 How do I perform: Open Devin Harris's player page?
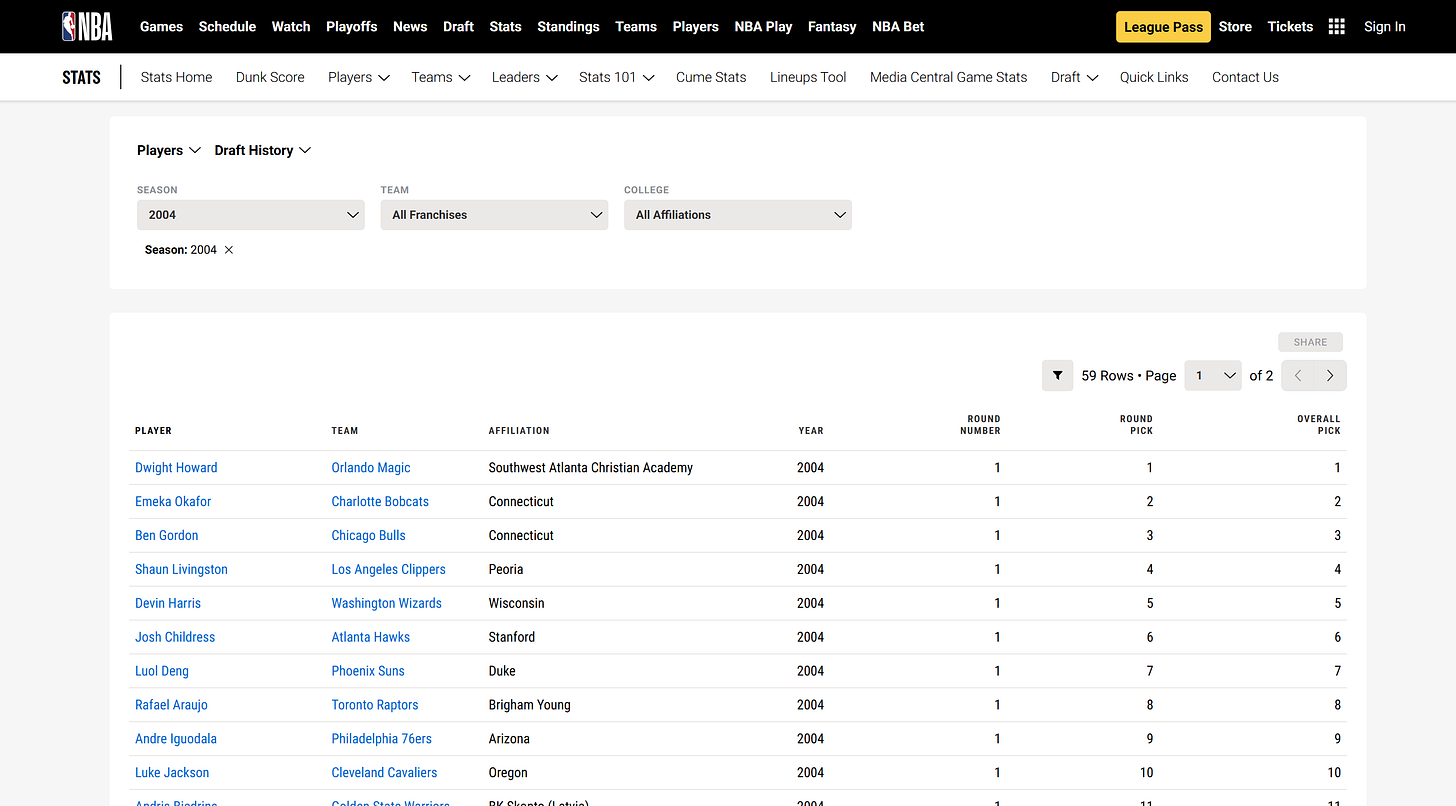pos(168,604)
